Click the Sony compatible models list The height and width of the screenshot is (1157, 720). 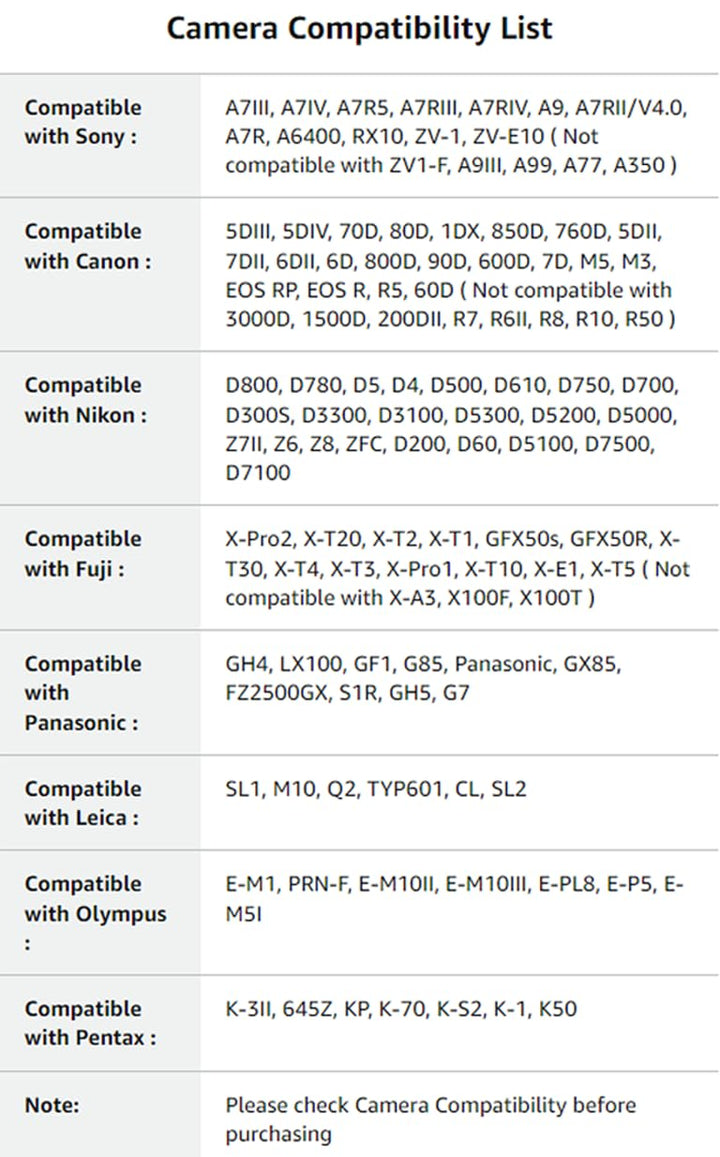pyautogui.click(x=456, y=136)
